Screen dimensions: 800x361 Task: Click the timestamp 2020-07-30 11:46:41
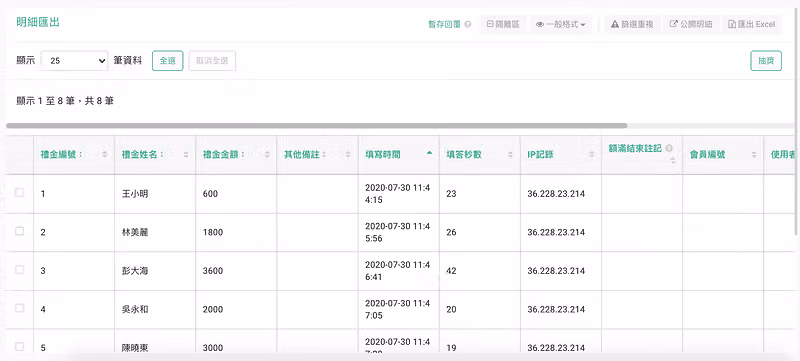398,271
